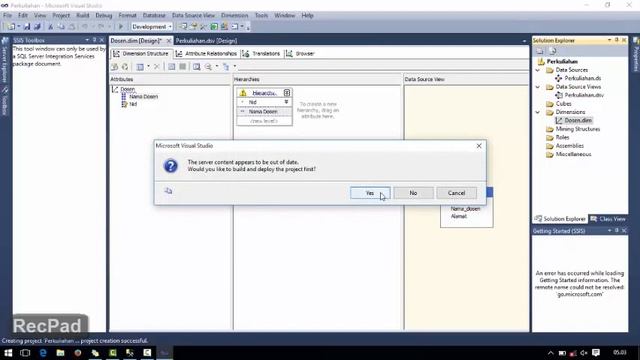Click the Find Table icon in designer toolbar

tap(197, 67)
